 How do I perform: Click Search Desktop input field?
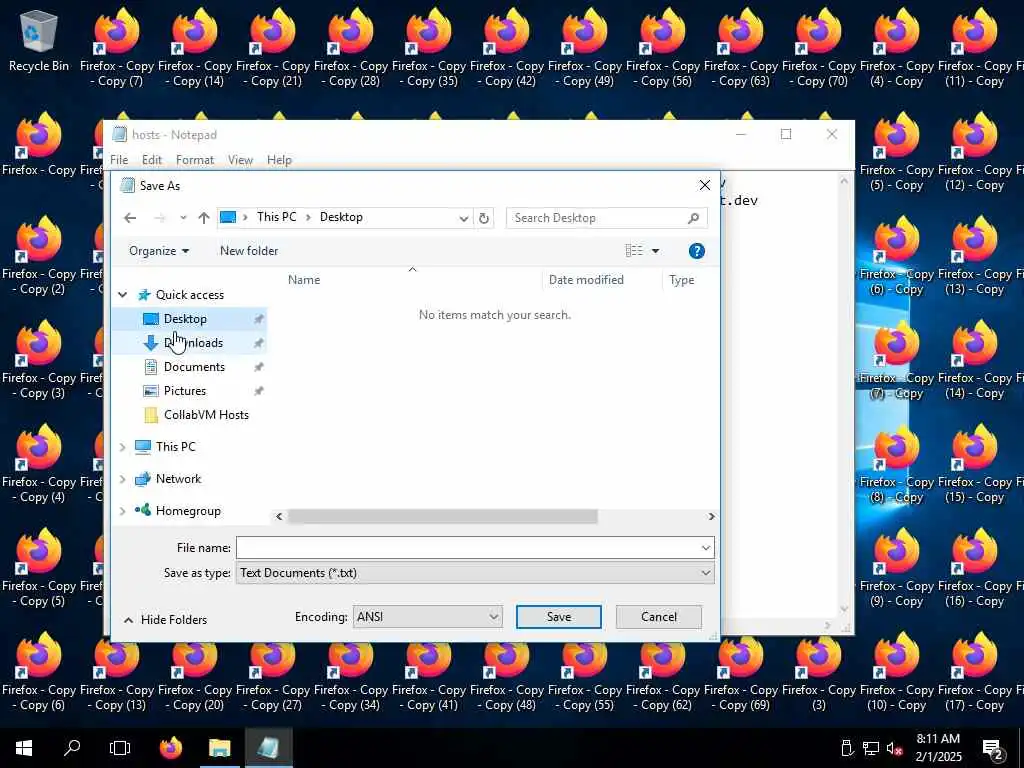pyautogui.click(x=597, y=218)
